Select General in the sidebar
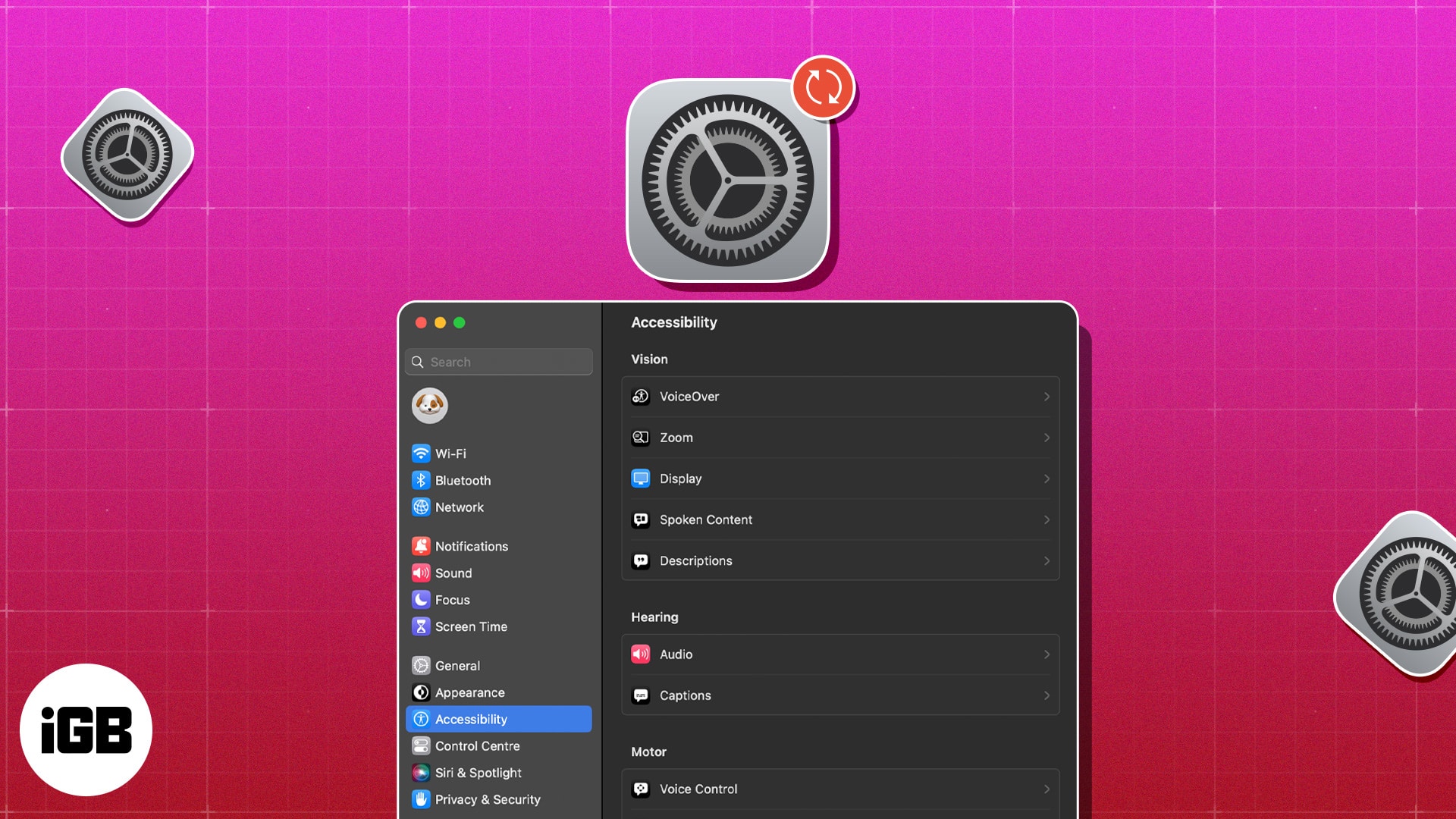1456x819 pixels. pyautogui.click(x=457, y=665)
